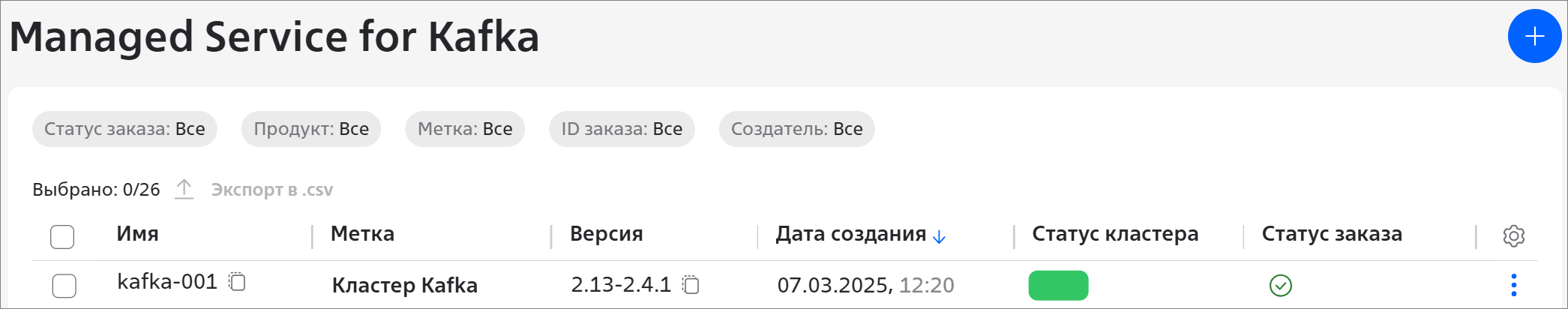
Task: Expand the ID заказа filter
Action: pyautogui.click(x=622, y=129)
